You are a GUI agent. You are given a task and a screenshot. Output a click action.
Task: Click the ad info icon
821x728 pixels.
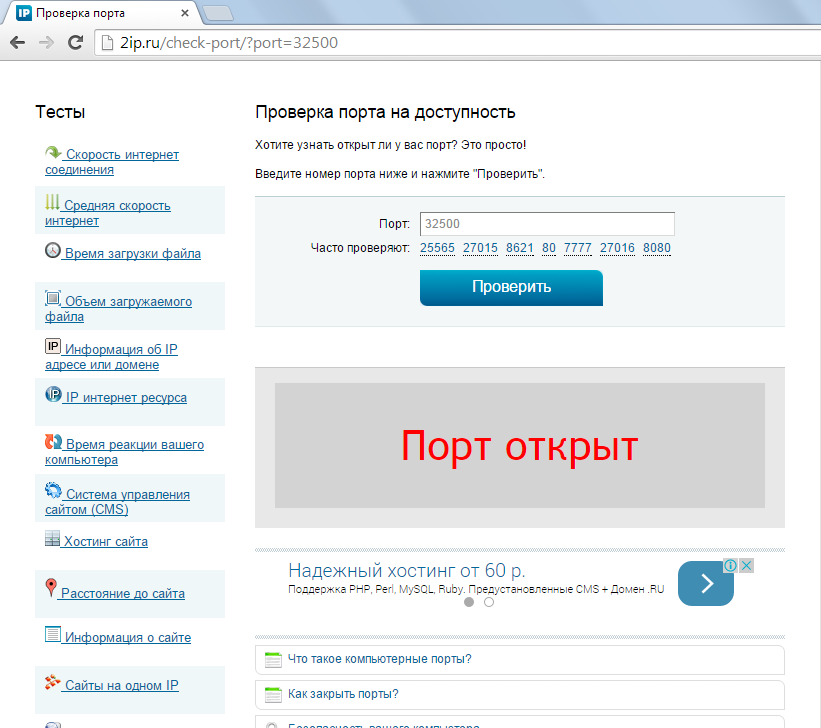click(731, 566)
